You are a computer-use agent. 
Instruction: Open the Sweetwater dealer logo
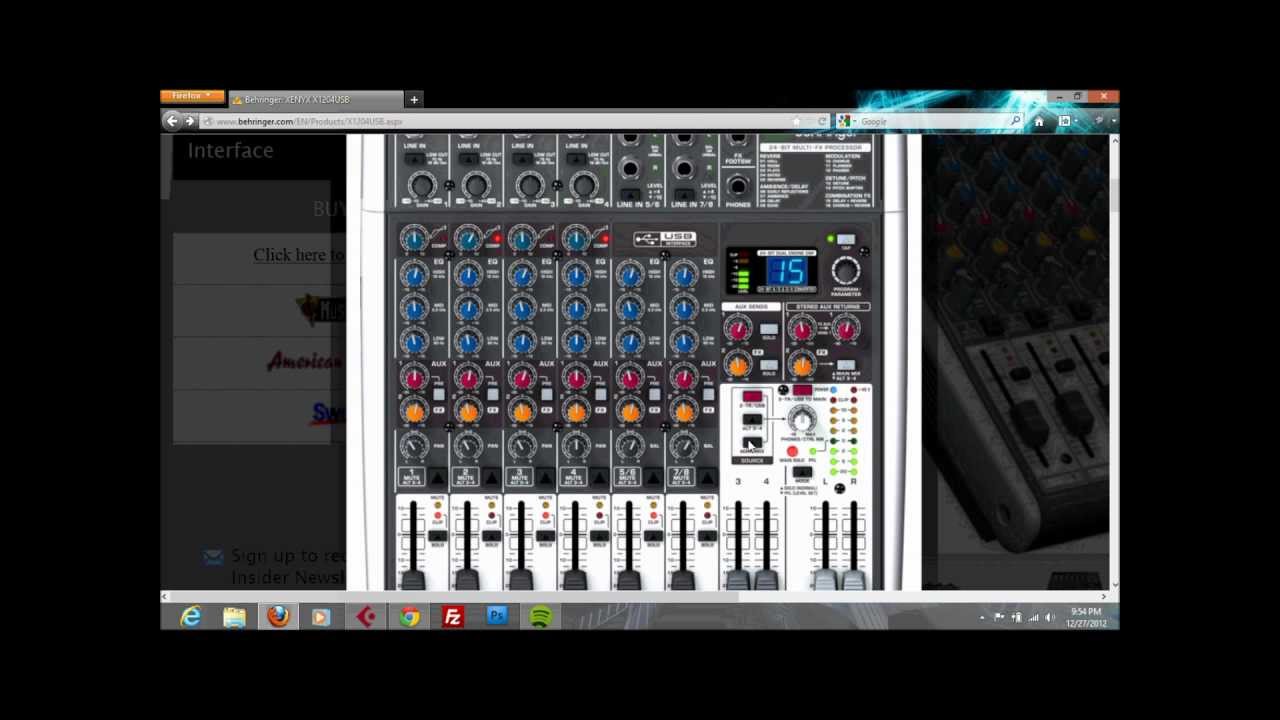[328, 412]
